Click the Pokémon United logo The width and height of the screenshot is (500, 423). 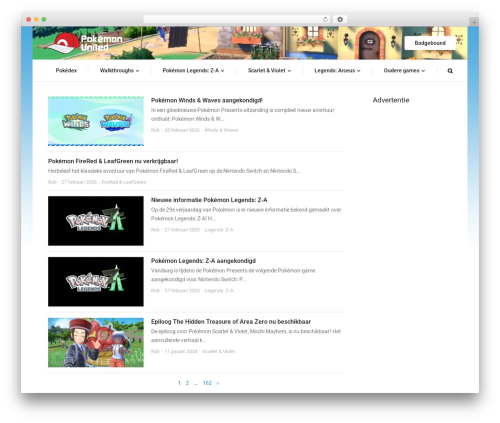[x=85, y=43]
